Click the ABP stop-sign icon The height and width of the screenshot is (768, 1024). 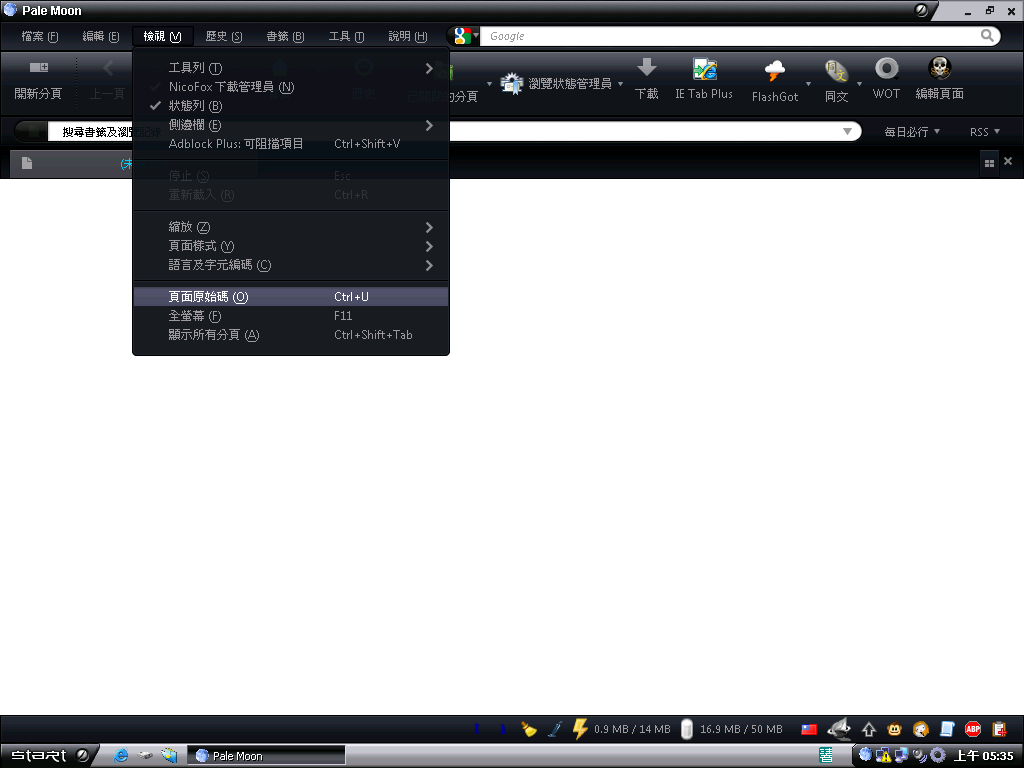tap(972, 729)
